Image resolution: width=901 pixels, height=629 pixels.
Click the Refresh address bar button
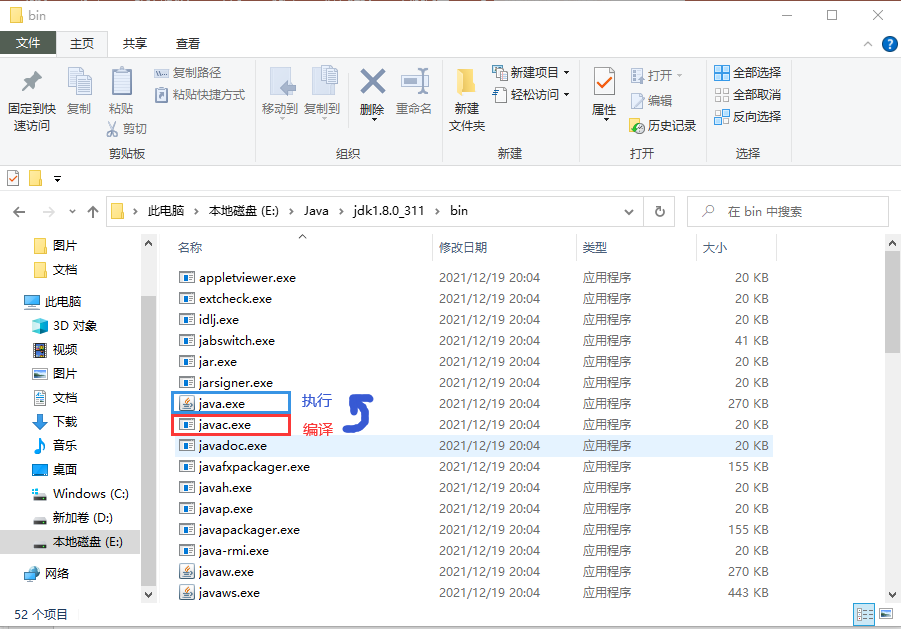[x=660, y=211]
